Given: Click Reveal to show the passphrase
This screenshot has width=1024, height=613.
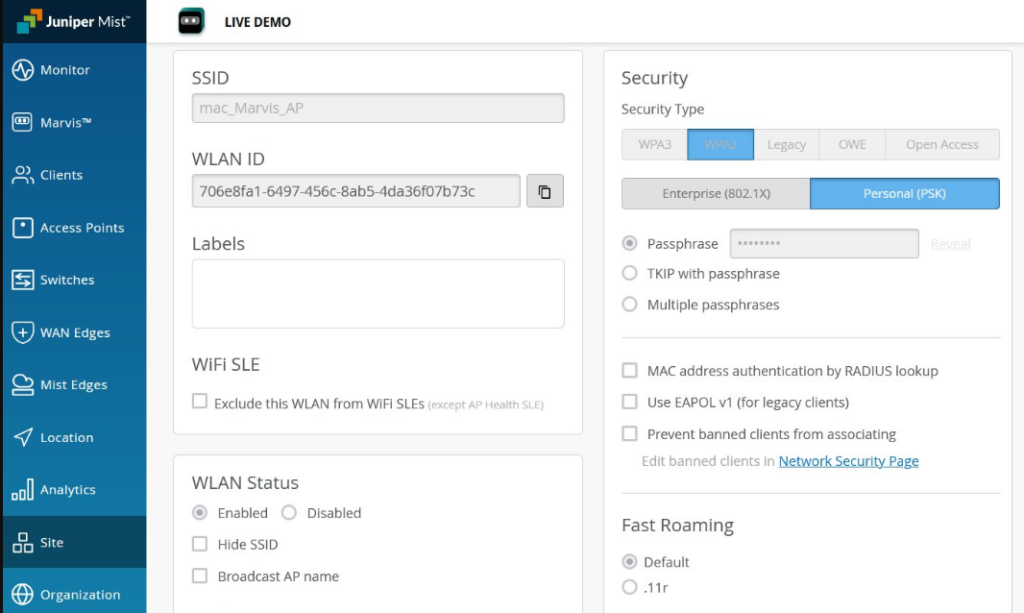Looking at the screenshot, I should tap(950, 244).
